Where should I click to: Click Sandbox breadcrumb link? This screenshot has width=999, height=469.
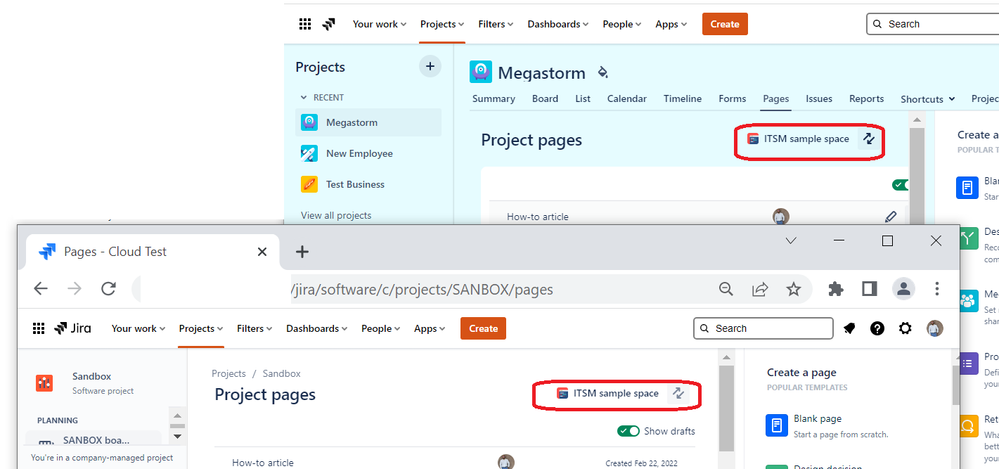tap(282, 373)
